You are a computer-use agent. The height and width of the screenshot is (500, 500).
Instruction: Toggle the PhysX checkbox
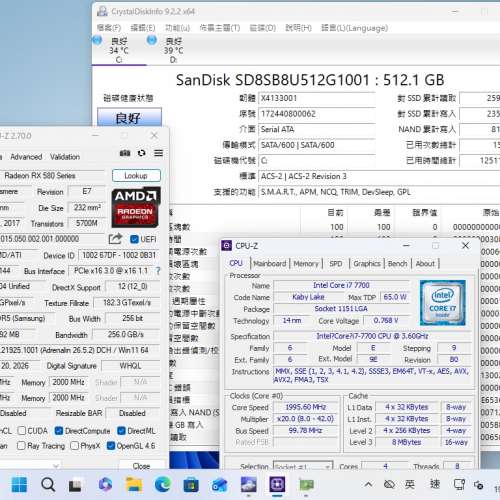coord(75,446)
